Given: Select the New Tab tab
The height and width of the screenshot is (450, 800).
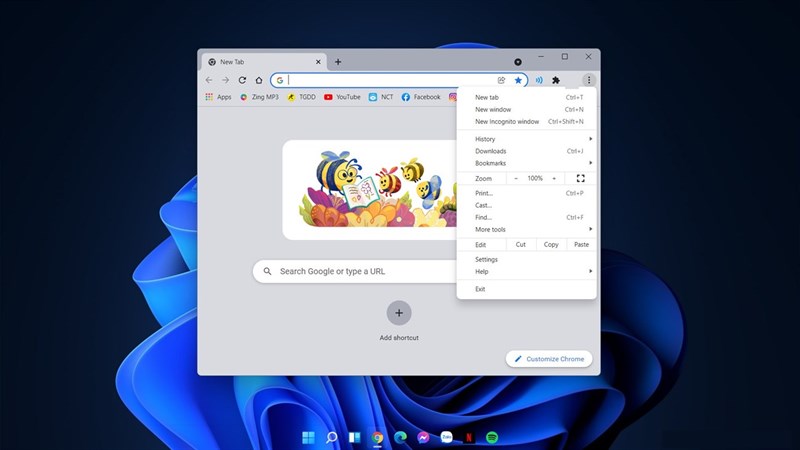Looking at the screenshot, I should coord(264,62).
